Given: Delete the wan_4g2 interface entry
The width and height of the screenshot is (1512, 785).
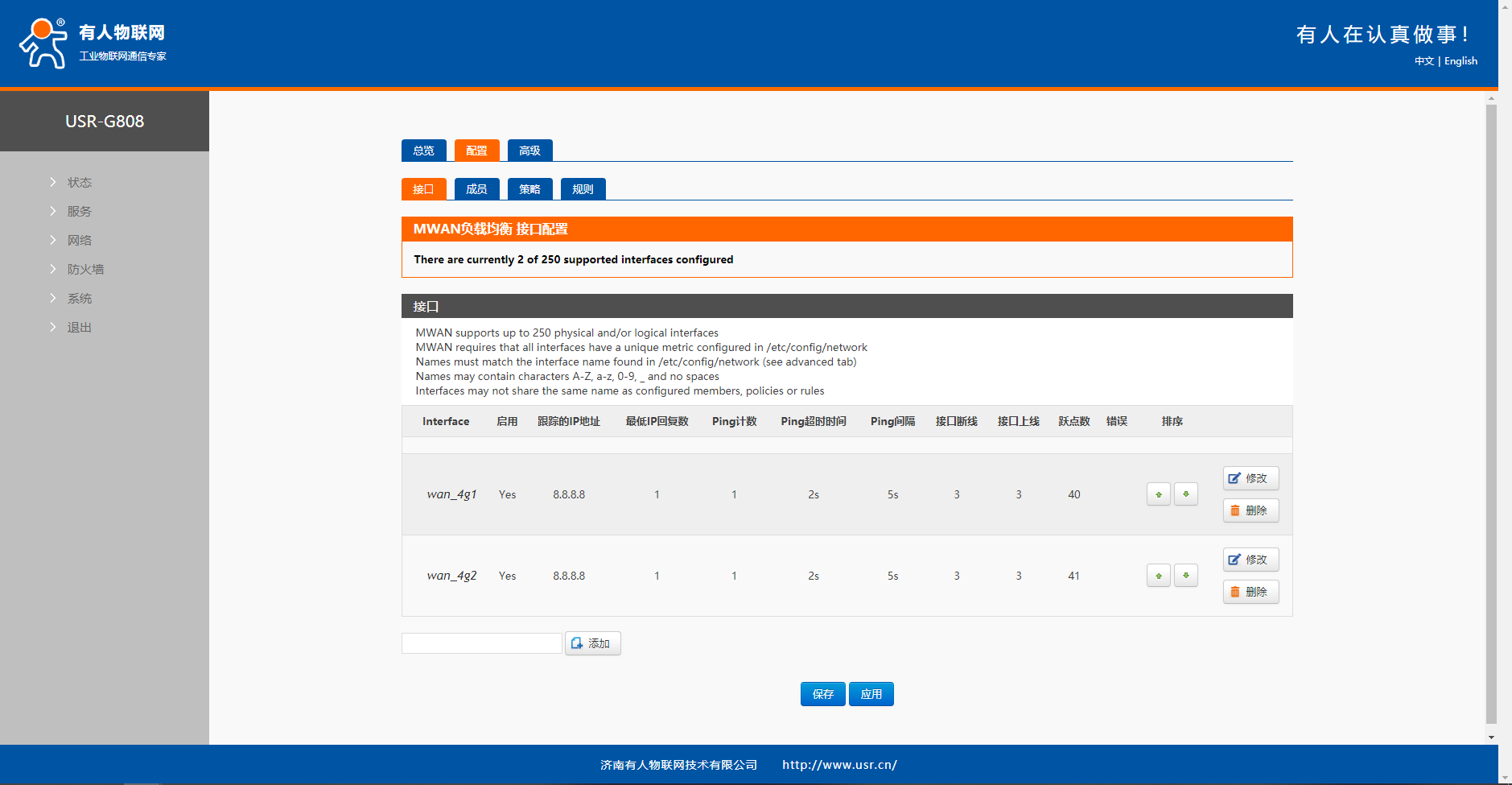Looking at the screenshot, I should click(1250, 592).
